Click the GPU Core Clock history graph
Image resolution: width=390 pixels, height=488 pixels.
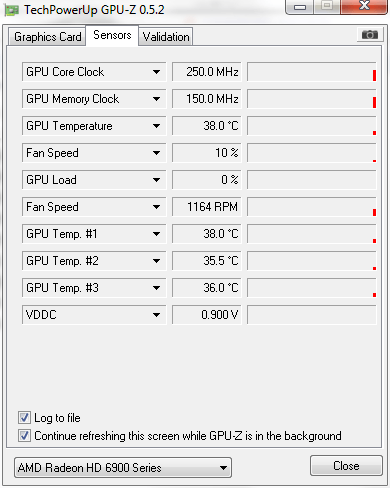coord(312,72)
